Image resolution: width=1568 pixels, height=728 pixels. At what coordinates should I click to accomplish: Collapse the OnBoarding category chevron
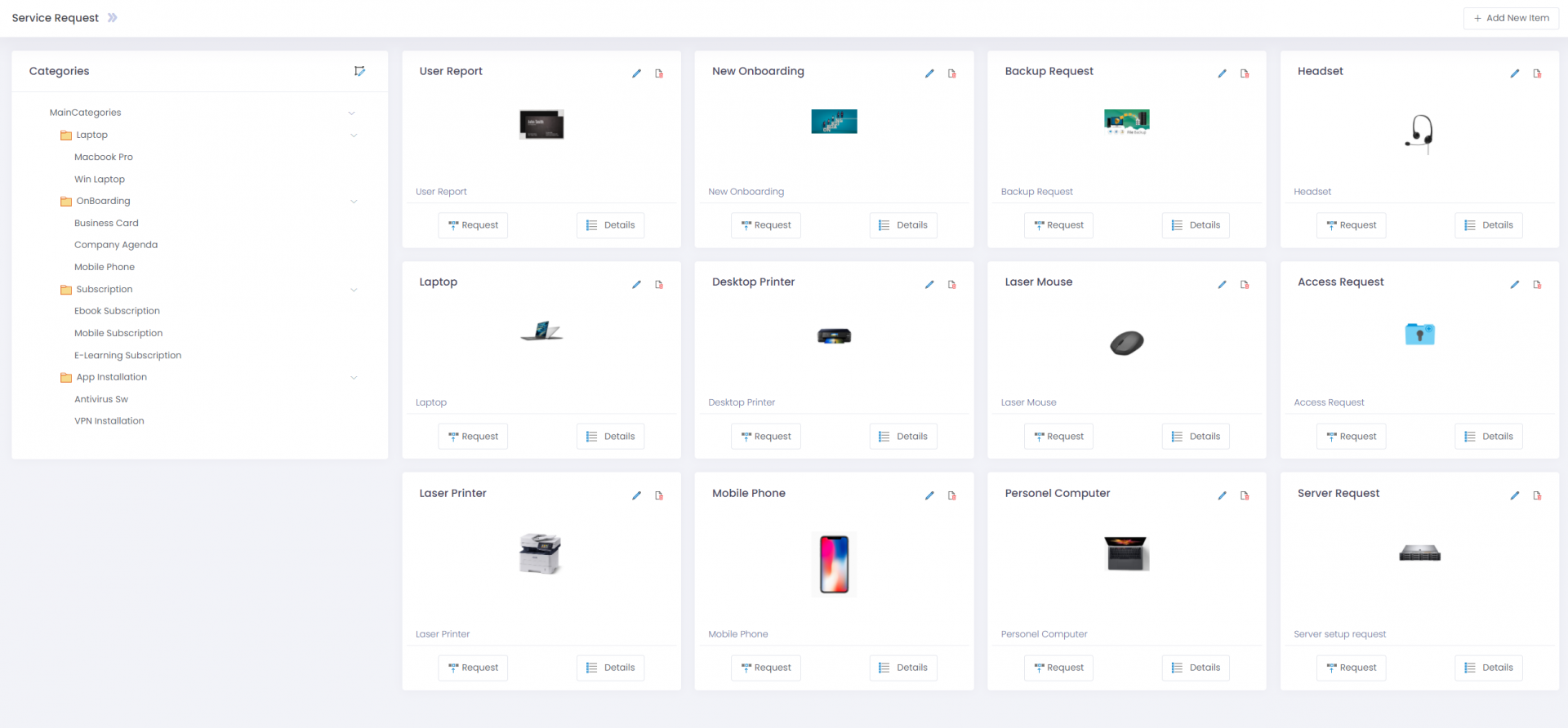(354, 202)
